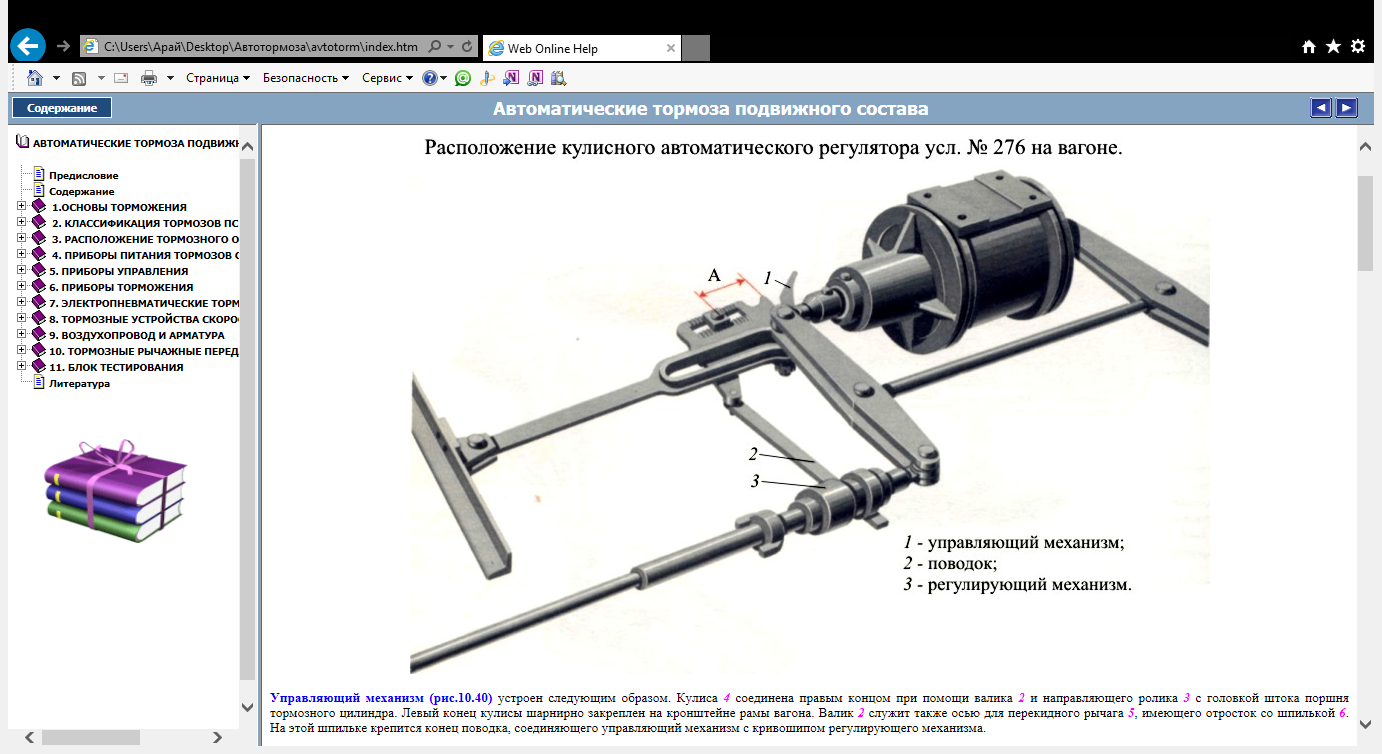Viewport: 1382px width, 754px height.
Task: Click contents panel horizontal scroll-right arrow
Action: pyautogui.click(x=217, y=738)
